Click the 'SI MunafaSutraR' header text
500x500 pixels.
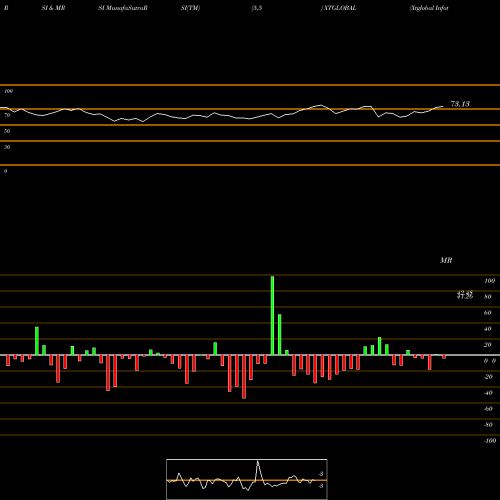[x=123, y=8]
